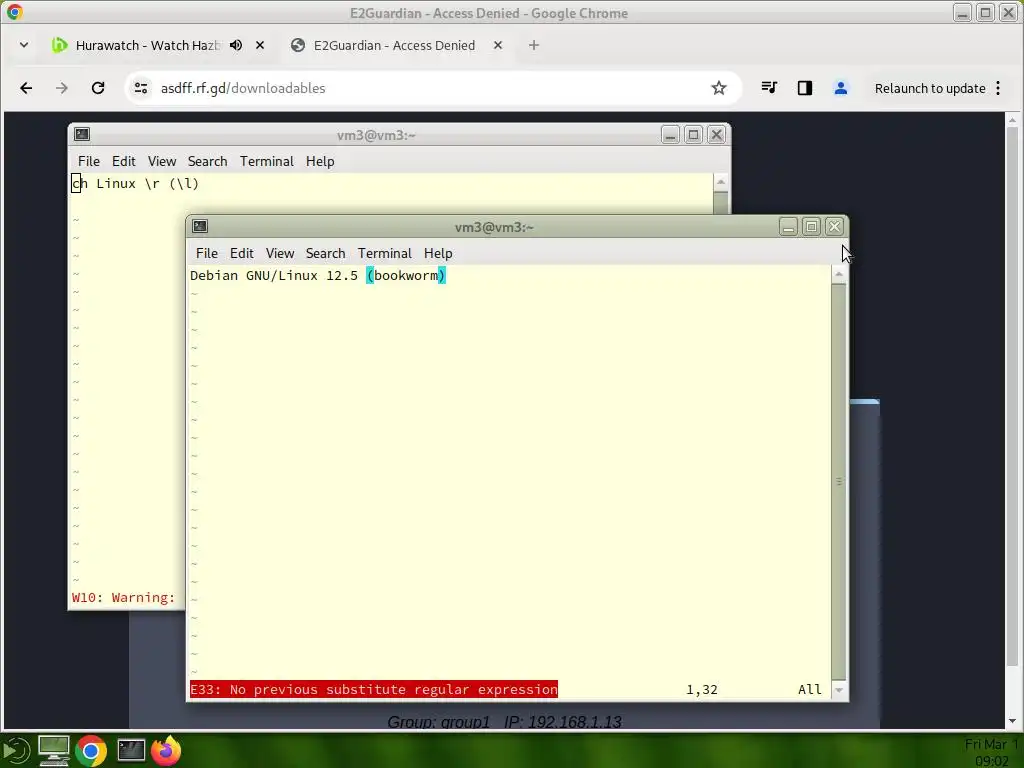Close the Hurawatch tab

pos(260,45)
